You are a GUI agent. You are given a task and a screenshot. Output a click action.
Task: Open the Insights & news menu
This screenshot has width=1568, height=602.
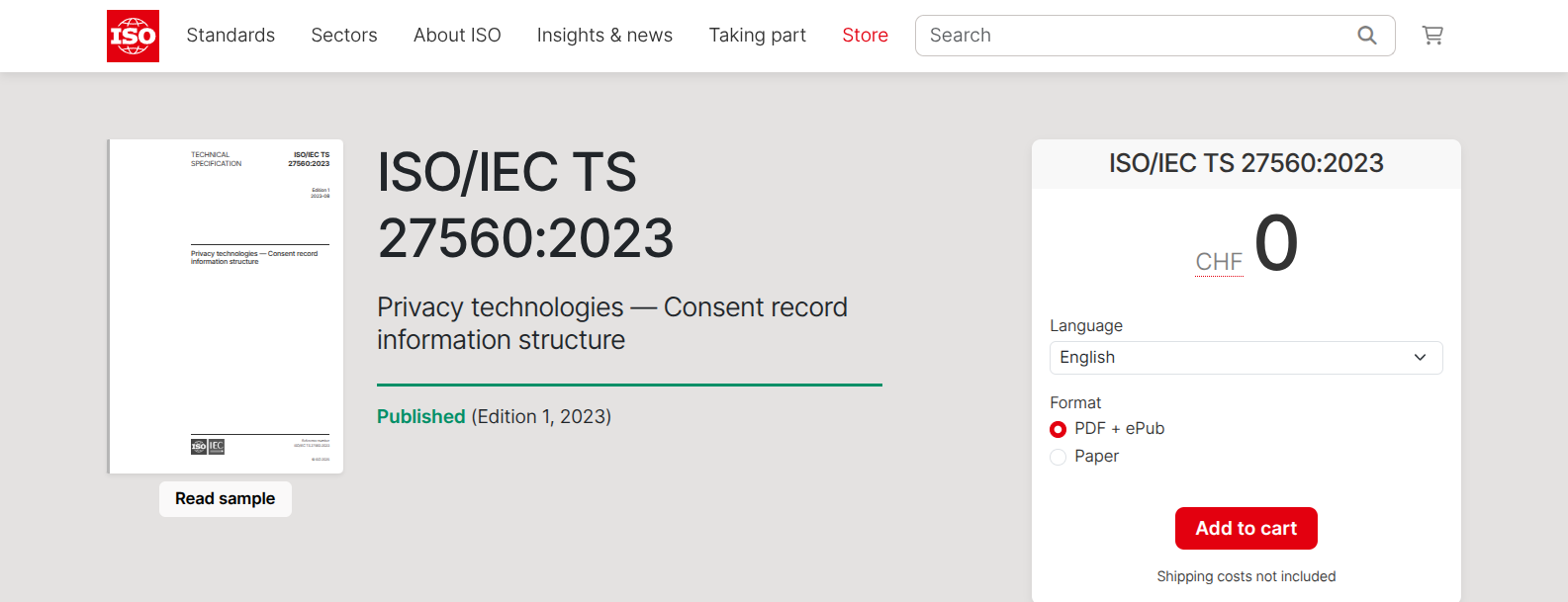pyautogui.click(x=604, y=36)
